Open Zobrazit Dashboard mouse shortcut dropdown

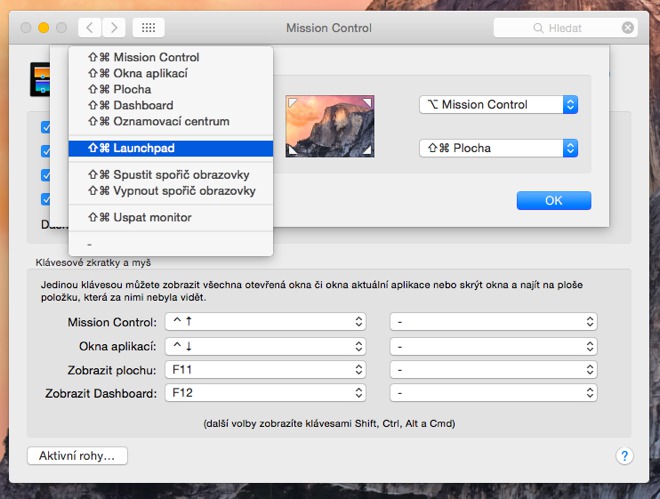[493, 393]
